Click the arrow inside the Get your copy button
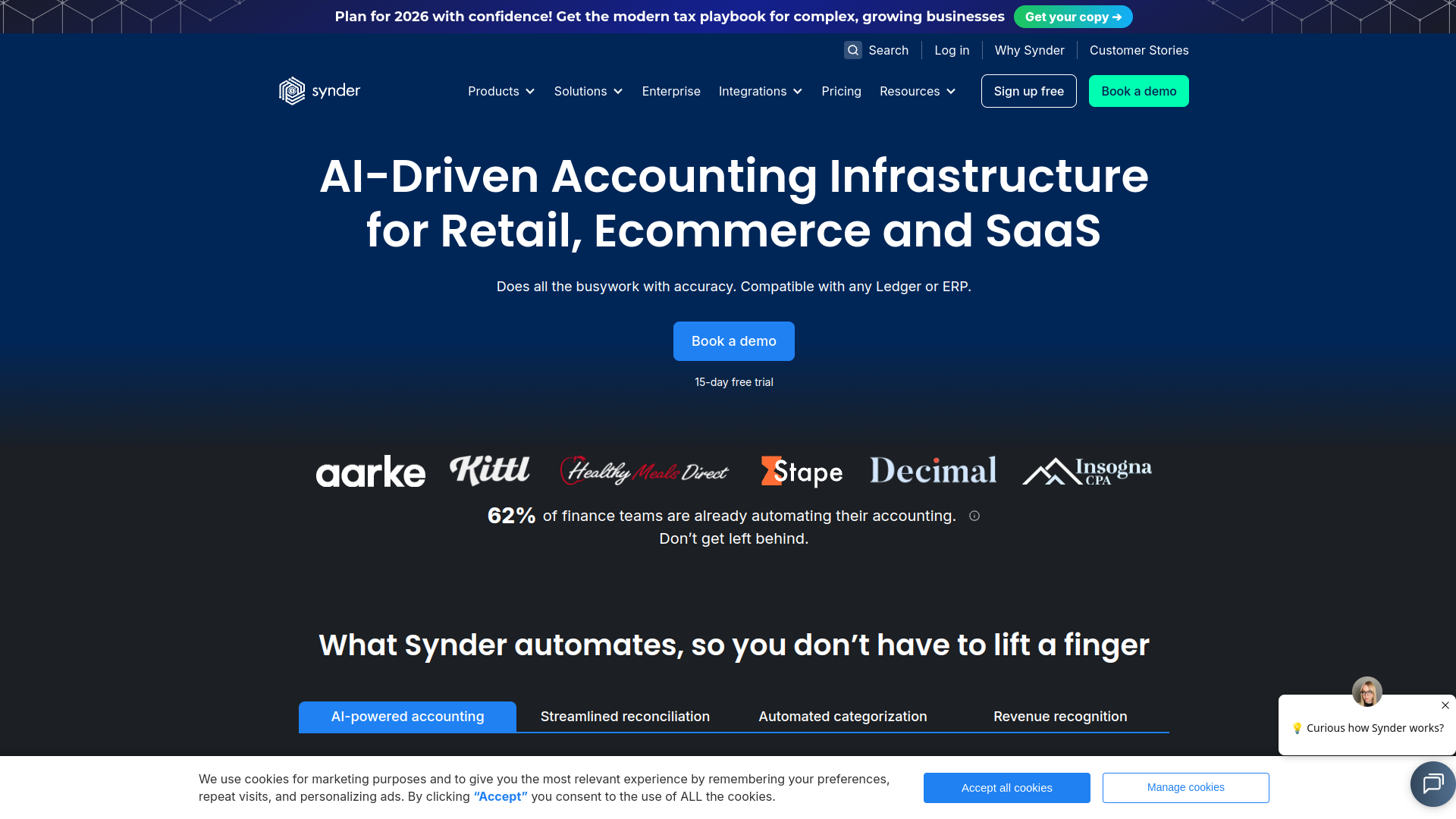The width and height of the screenshot is (1456, 819). (x=1117, y=16)
